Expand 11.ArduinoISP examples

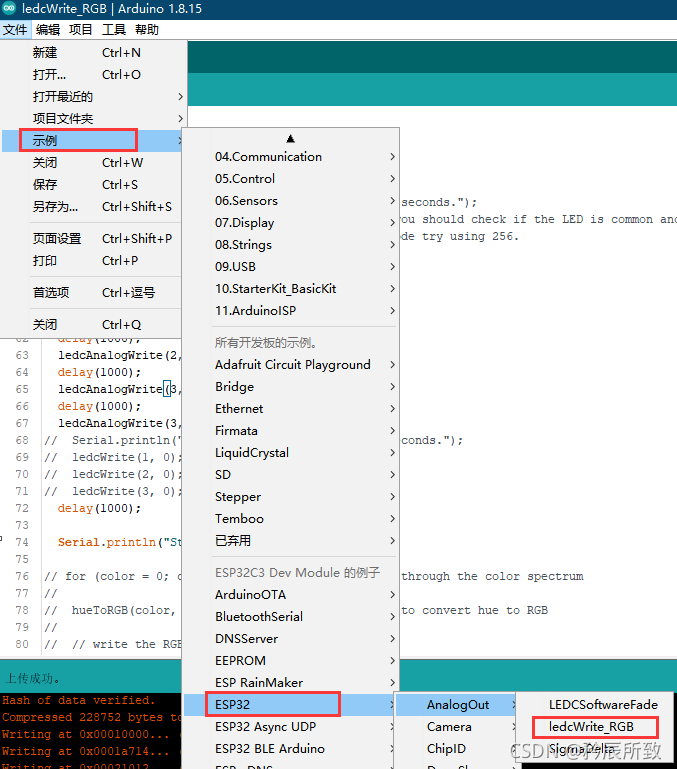[x=290, y=311]
